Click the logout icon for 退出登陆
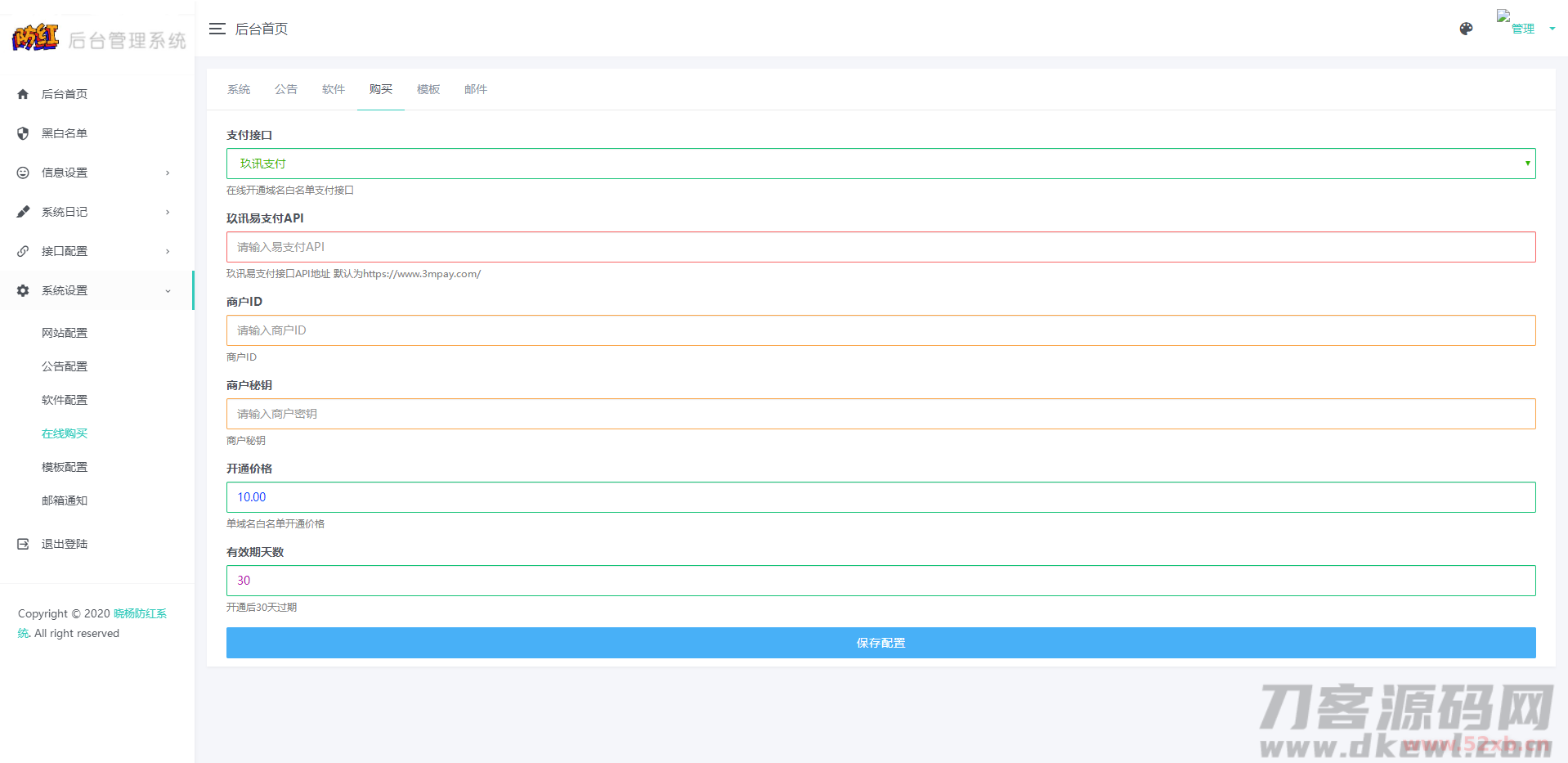 pos(23,544)
